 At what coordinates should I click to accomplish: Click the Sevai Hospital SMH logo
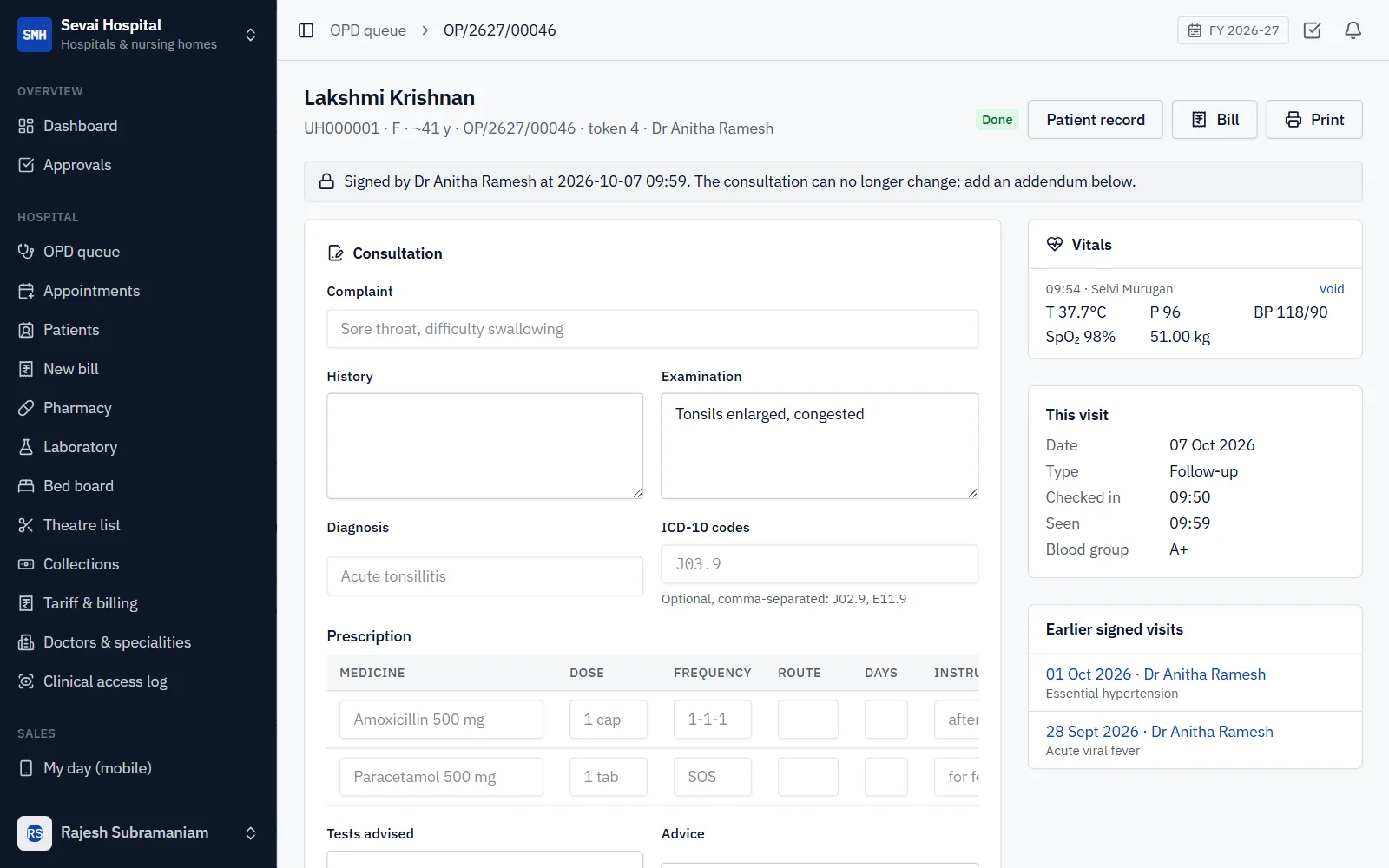tap(35, 35)
